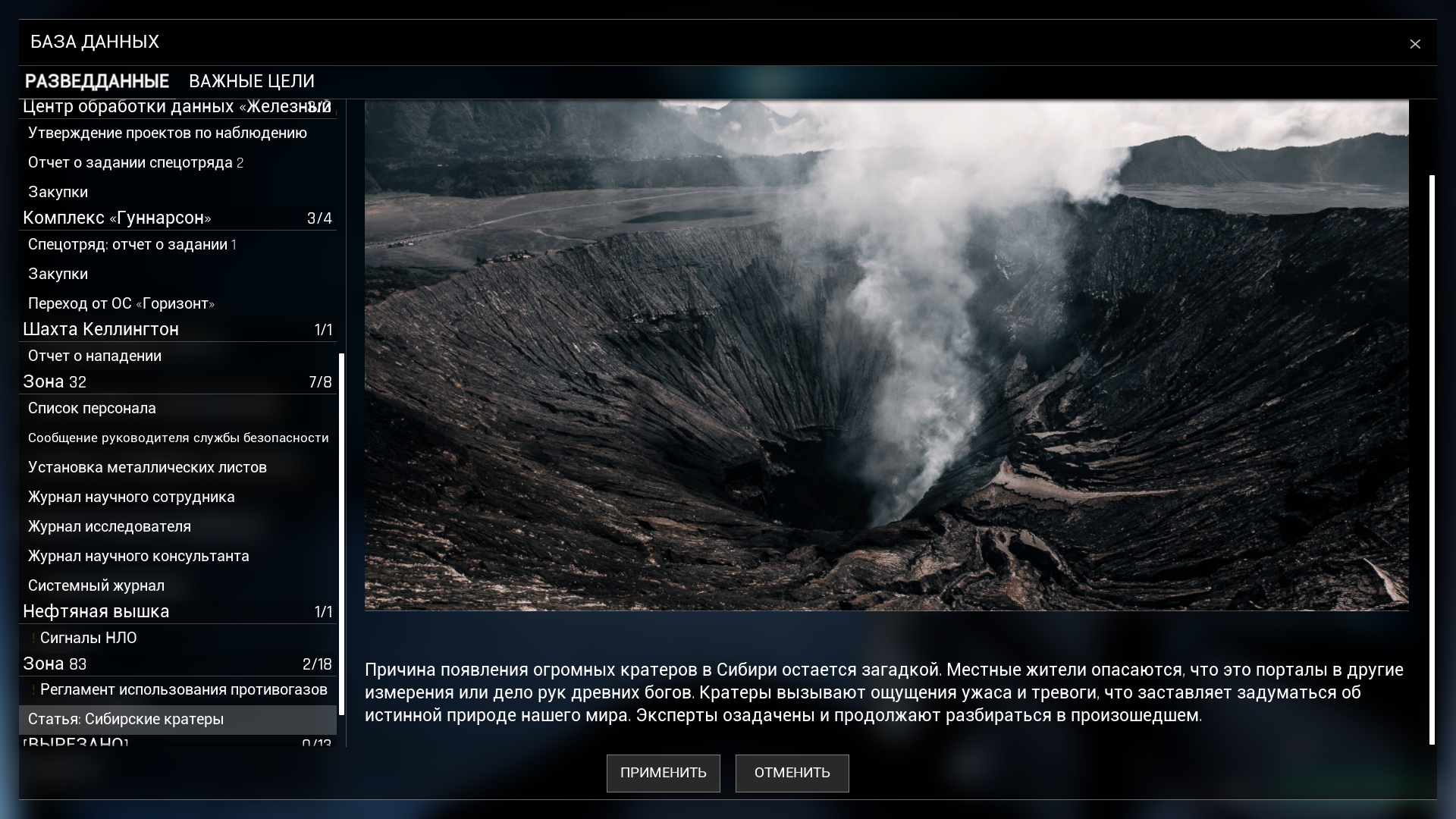Open Журнал научного сотрудника entry
Image resolution: width=1456 pixels, height=819 pixels.
(x=131, y=497)
